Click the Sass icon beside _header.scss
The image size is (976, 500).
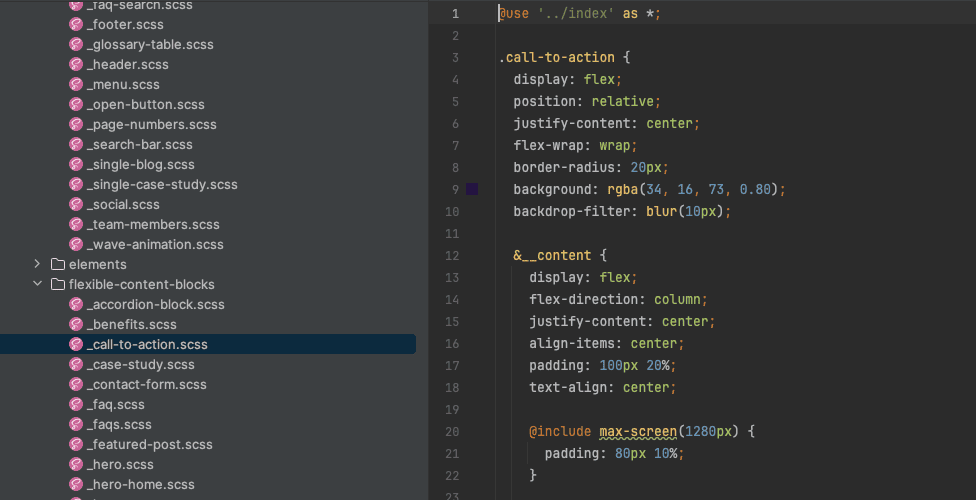(76, 65)
